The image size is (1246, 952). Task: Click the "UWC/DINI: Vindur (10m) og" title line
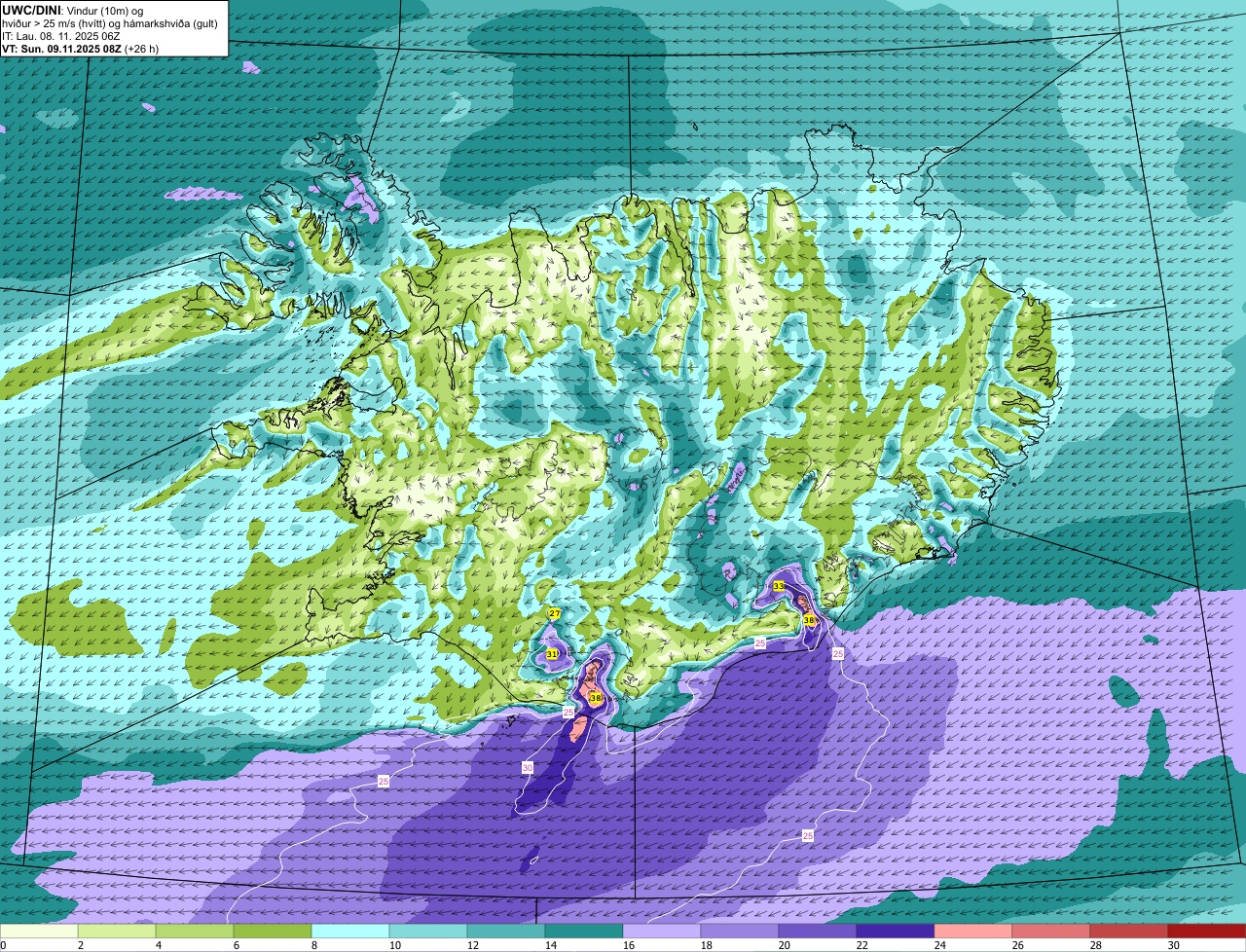72,11
